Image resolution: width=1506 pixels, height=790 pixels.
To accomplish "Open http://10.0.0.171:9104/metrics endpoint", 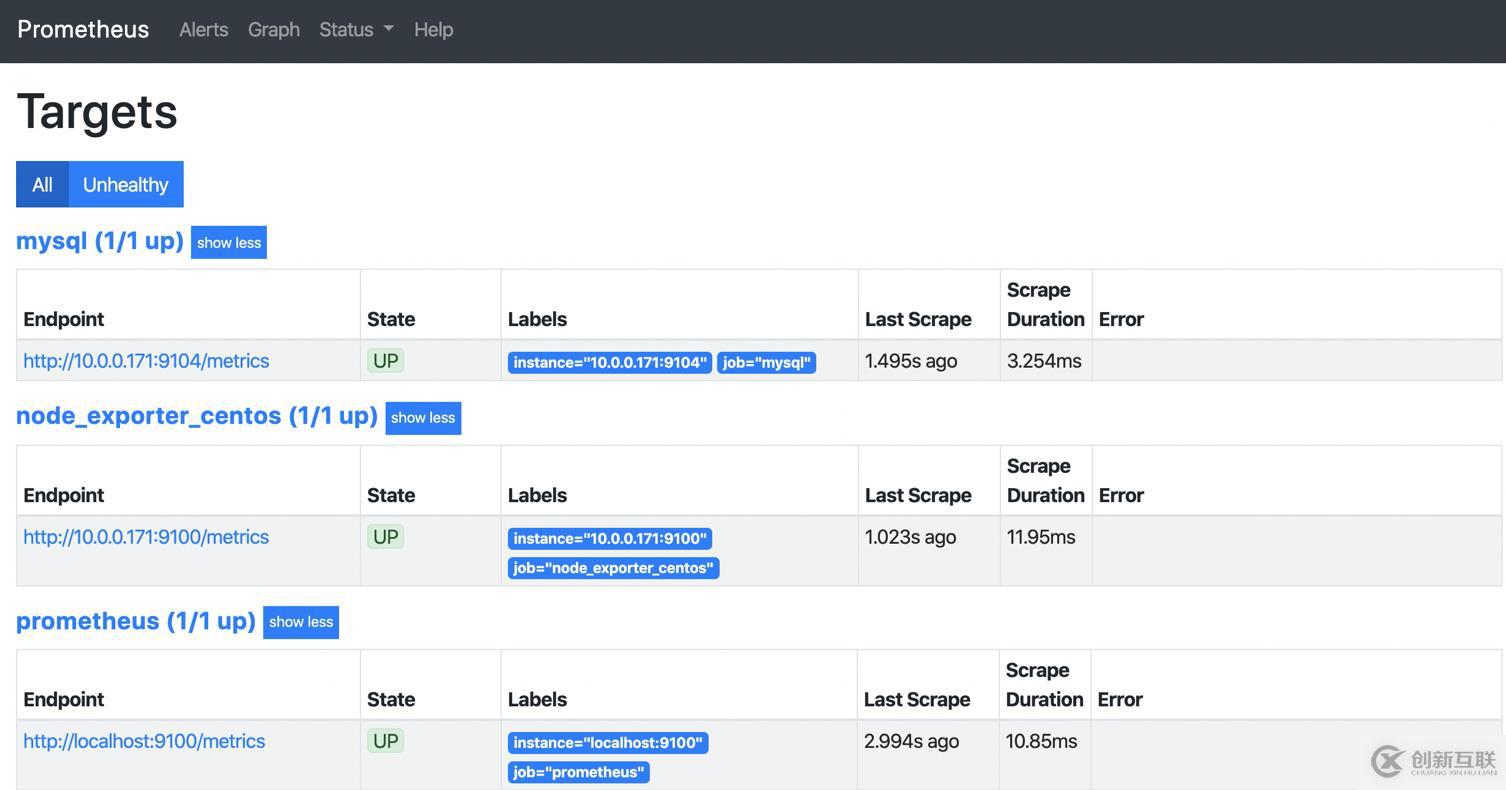I will 146,361.
